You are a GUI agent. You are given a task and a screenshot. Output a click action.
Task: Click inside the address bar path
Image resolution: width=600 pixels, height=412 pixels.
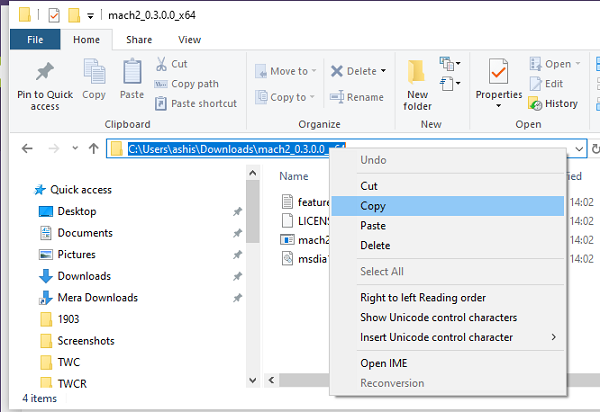click(236, 149)
